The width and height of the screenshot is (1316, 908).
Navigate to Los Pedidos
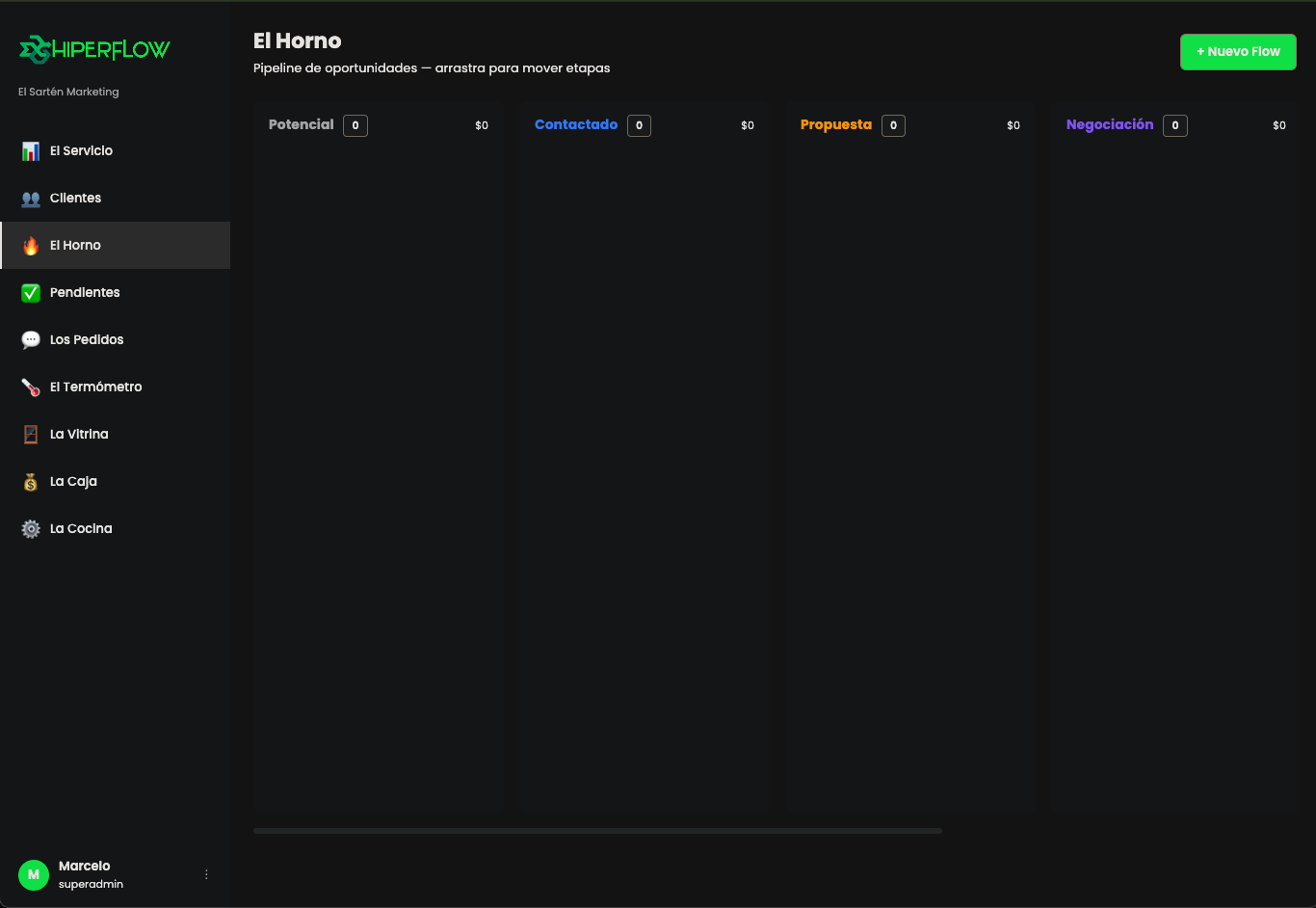click(116, 340)
